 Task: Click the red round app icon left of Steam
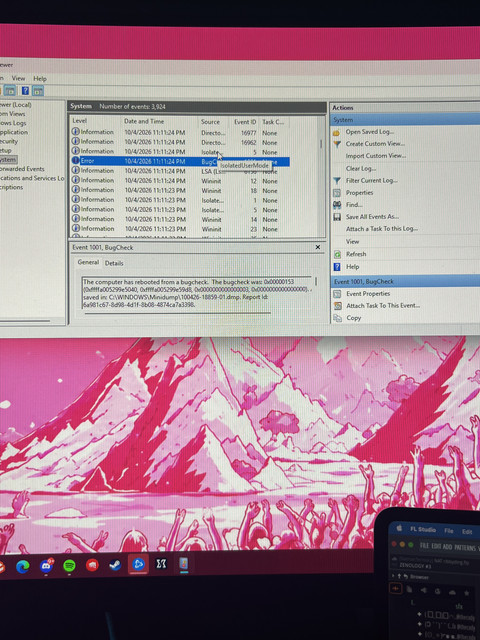[92, 565]
